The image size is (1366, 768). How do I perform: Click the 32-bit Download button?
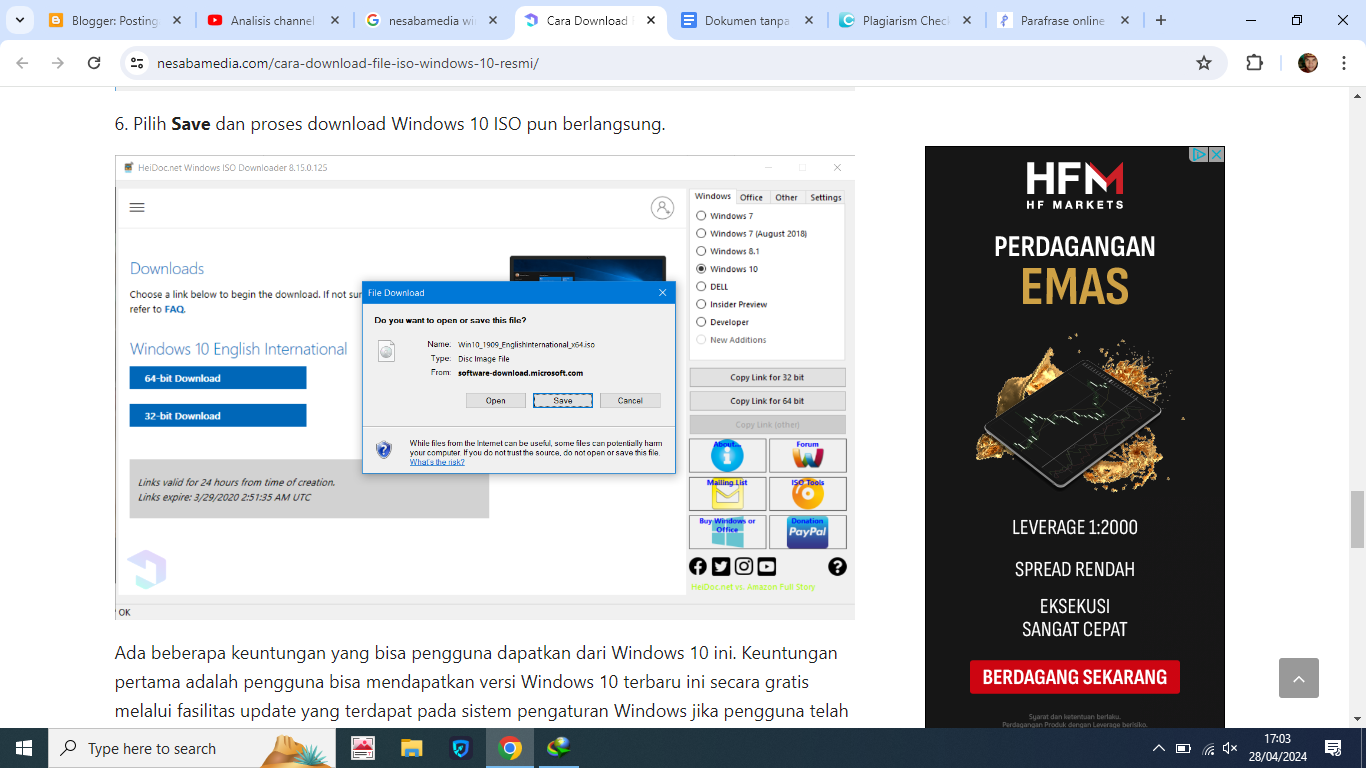point(218,415)
